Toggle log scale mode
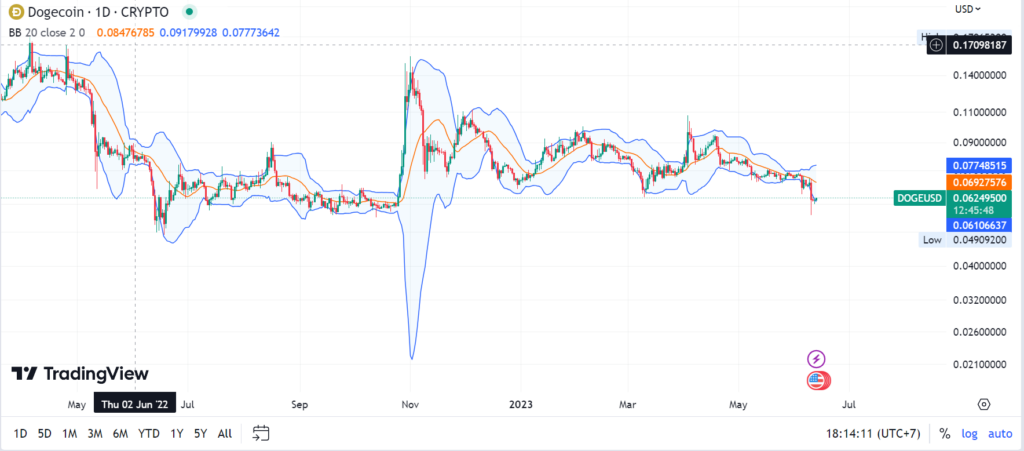Screen dimensions: 1024x451 point(969,433)
